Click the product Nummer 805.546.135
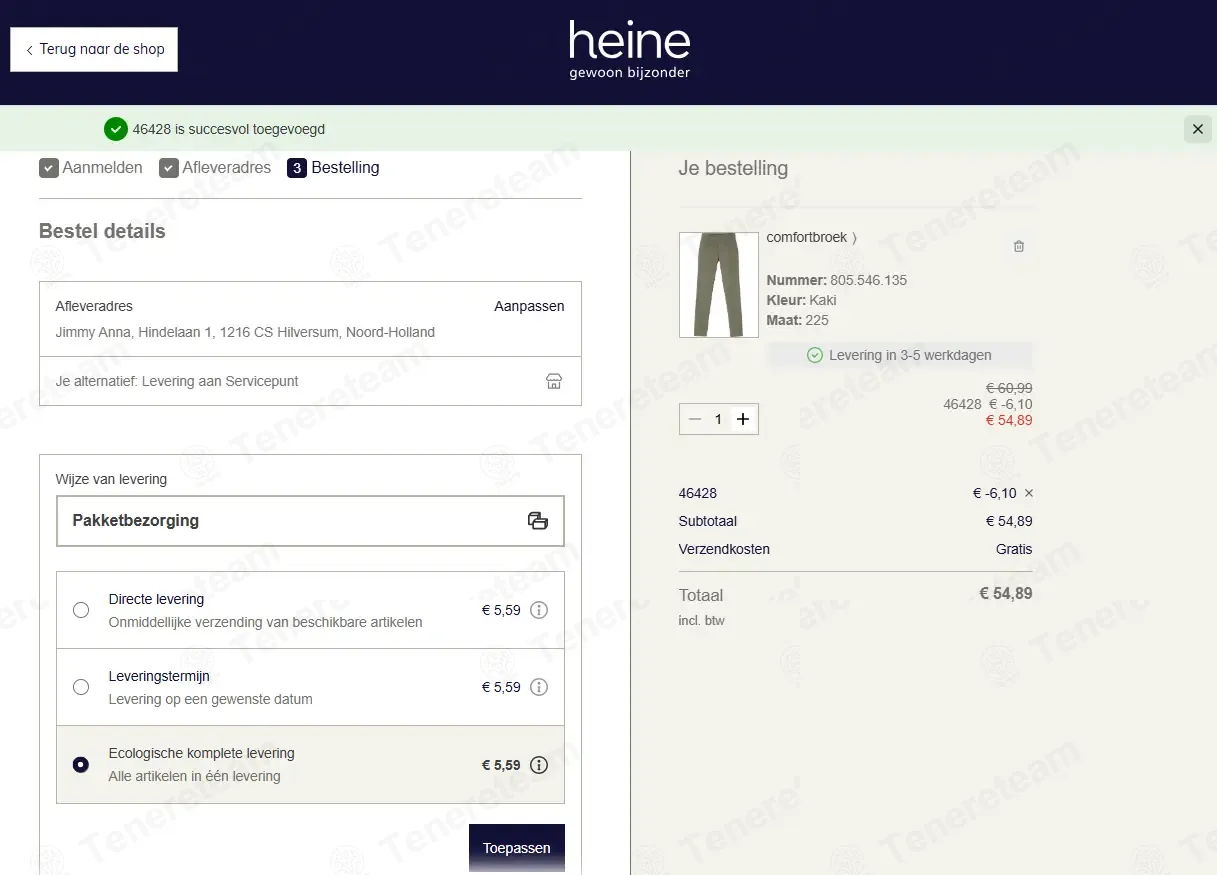The width and height of the screenshot is (1217, 875). coord(837,280)
